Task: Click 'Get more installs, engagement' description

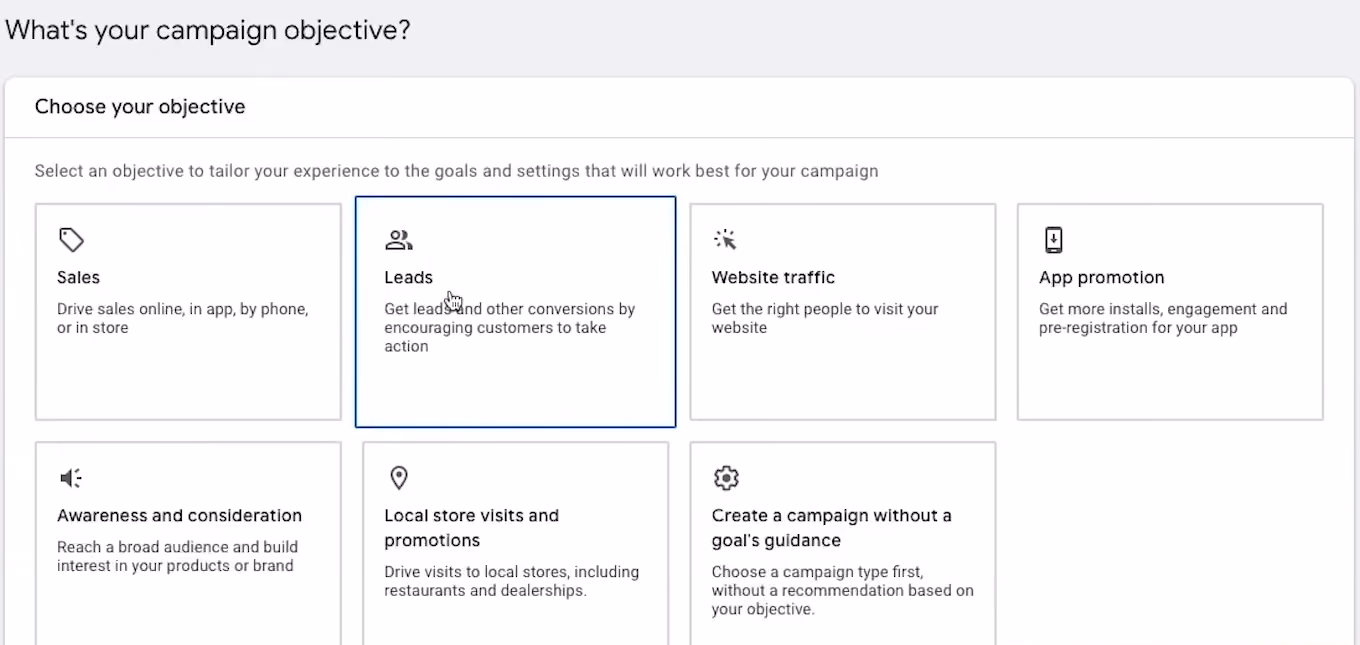Action: click(x=1163, y=318)
